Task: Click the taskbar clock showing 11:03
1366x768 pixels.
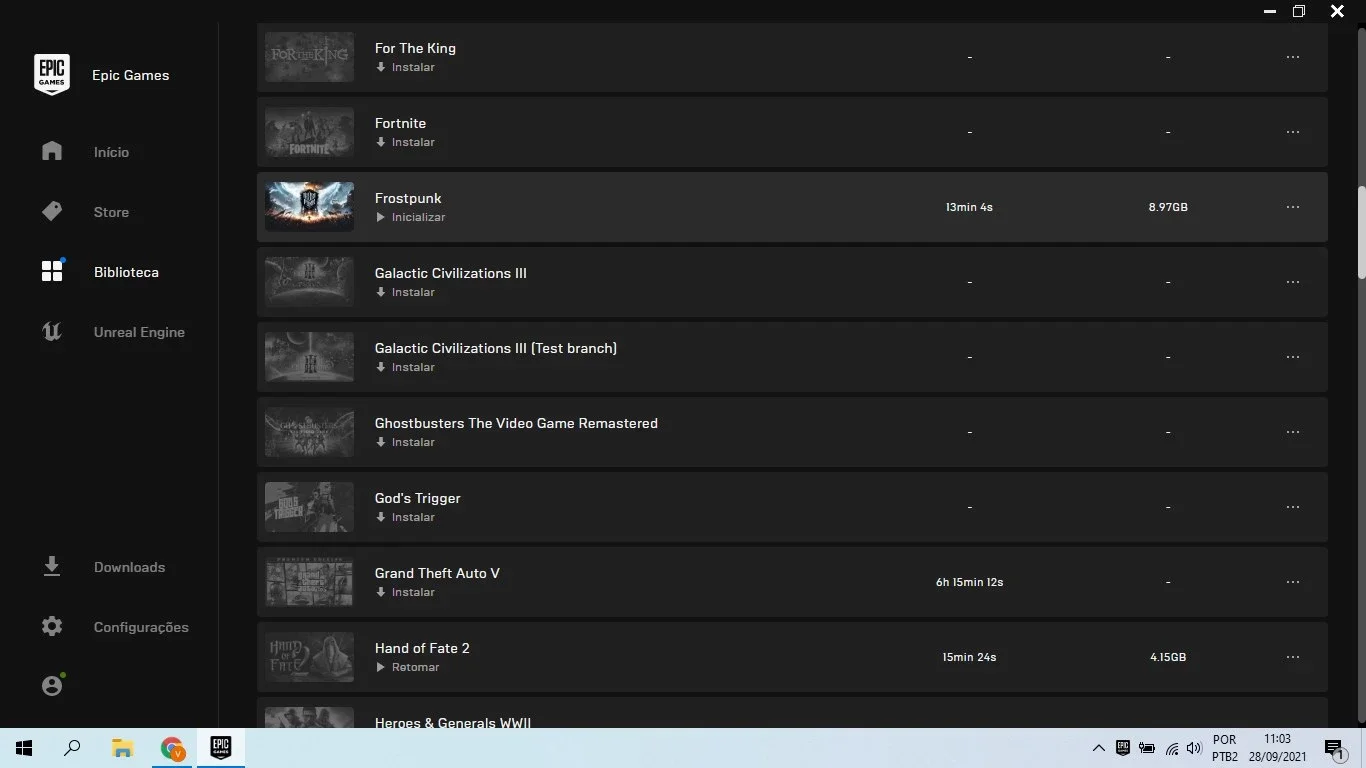Action: click(1277, 748)
